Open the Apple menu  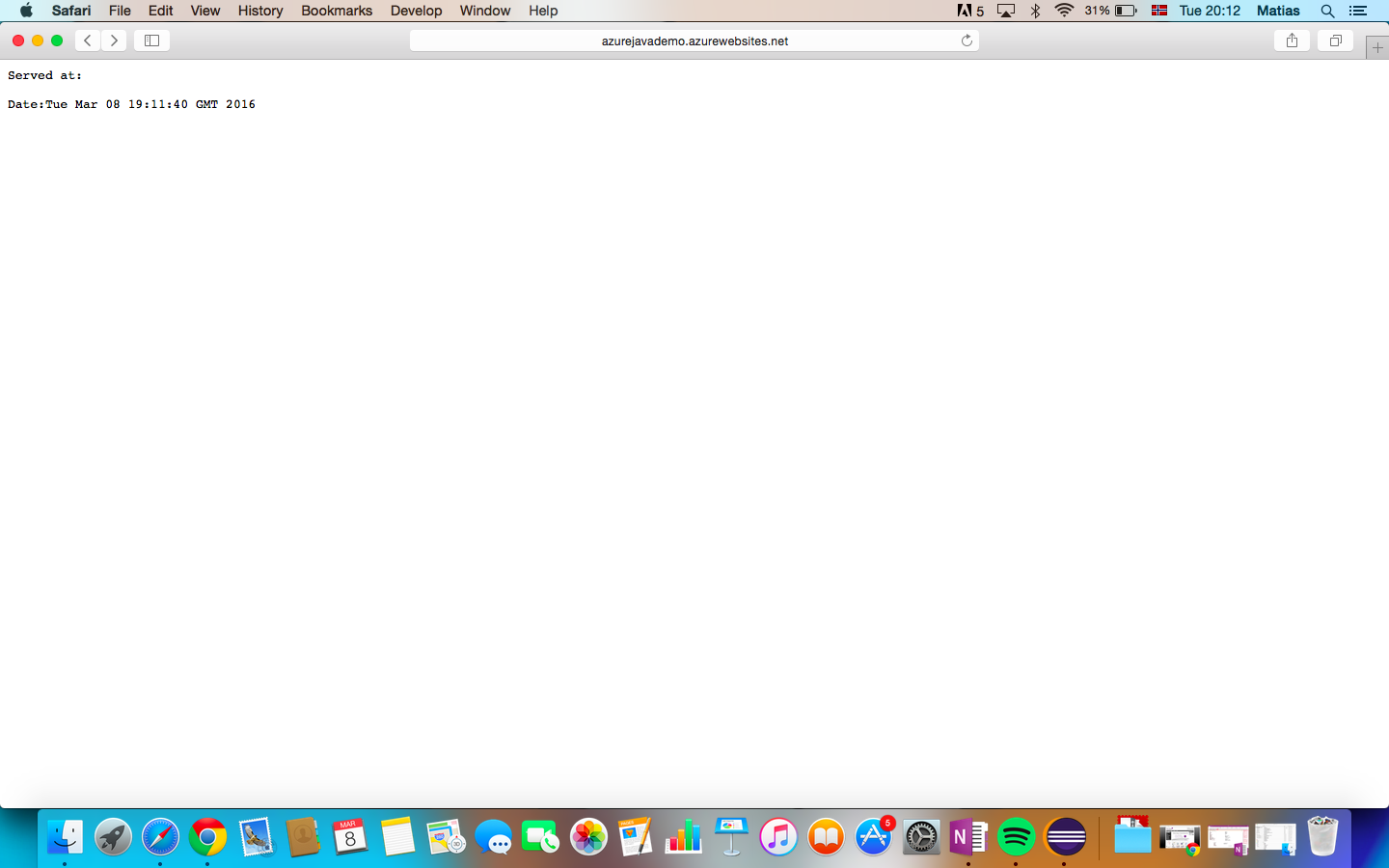tap(26, 11)
